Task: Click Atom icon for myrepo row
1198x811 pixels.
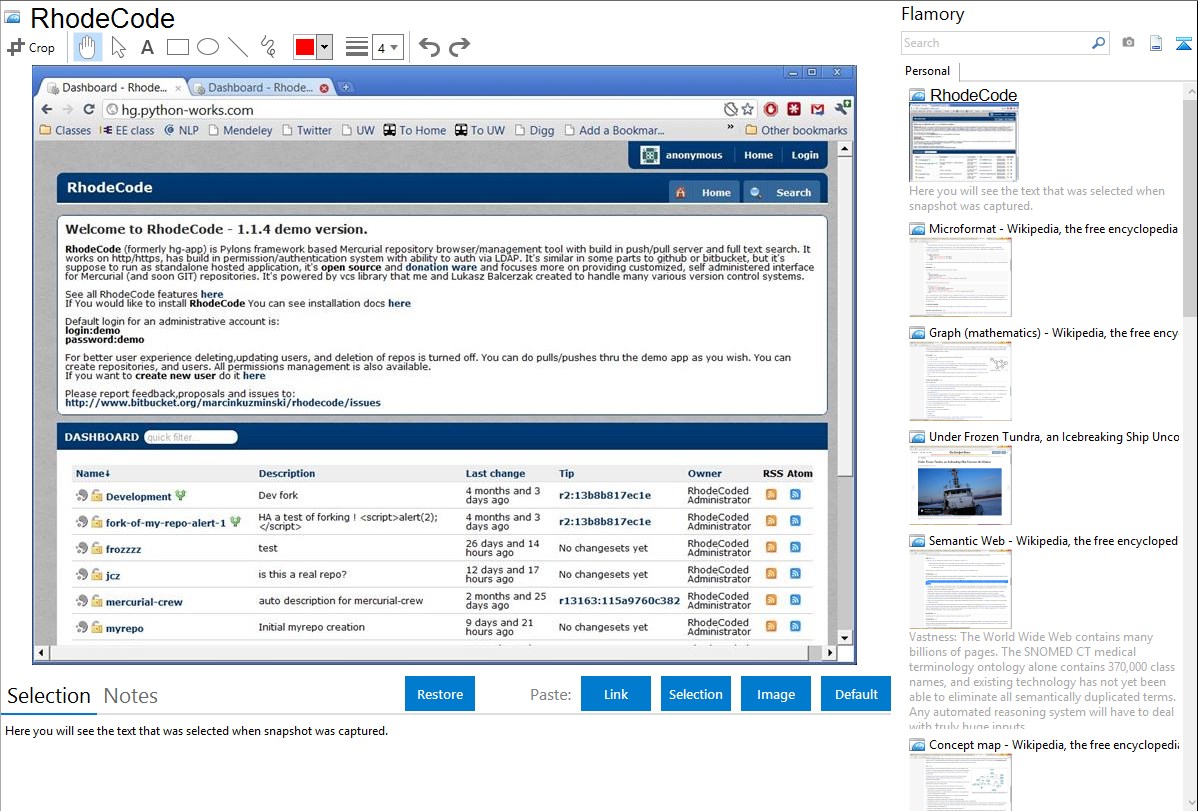Action: (x=795, y=626)
